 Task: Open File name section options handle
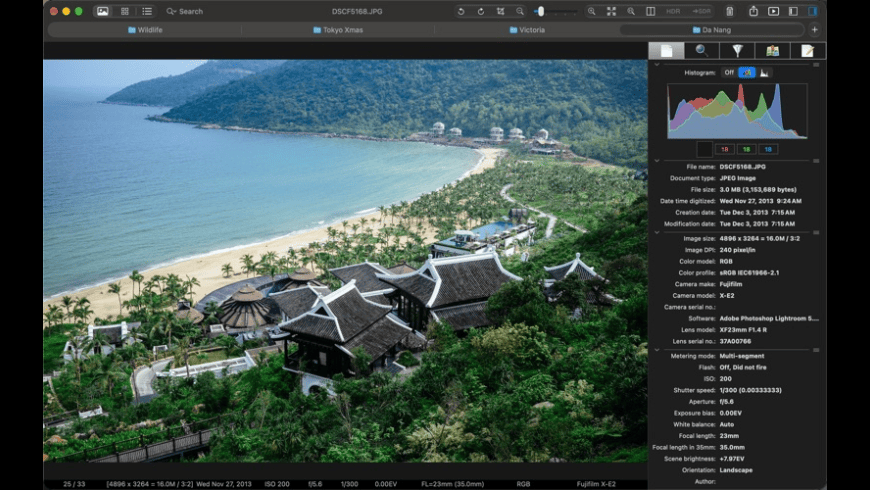(816, 161)
